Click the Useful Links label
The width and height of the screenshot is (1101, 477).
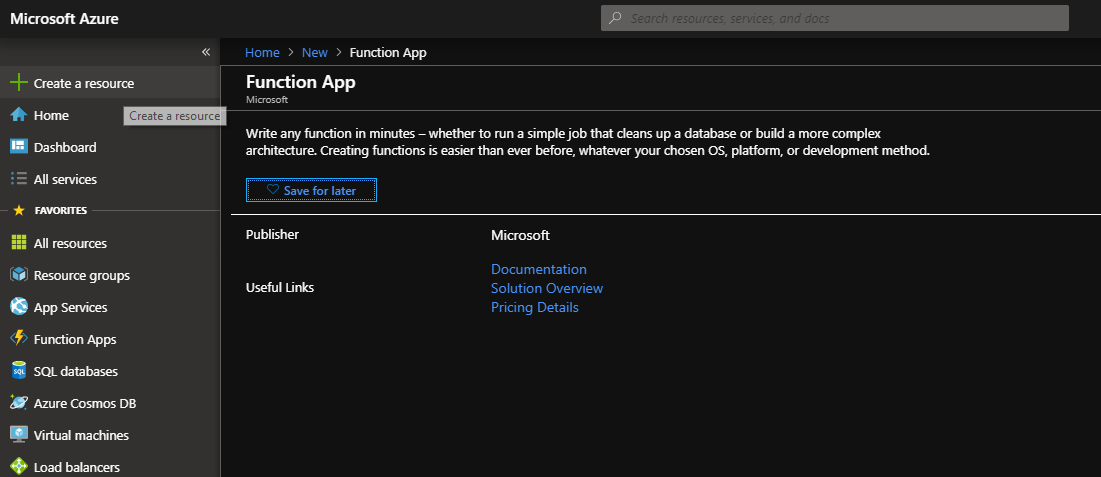(280, 287)
